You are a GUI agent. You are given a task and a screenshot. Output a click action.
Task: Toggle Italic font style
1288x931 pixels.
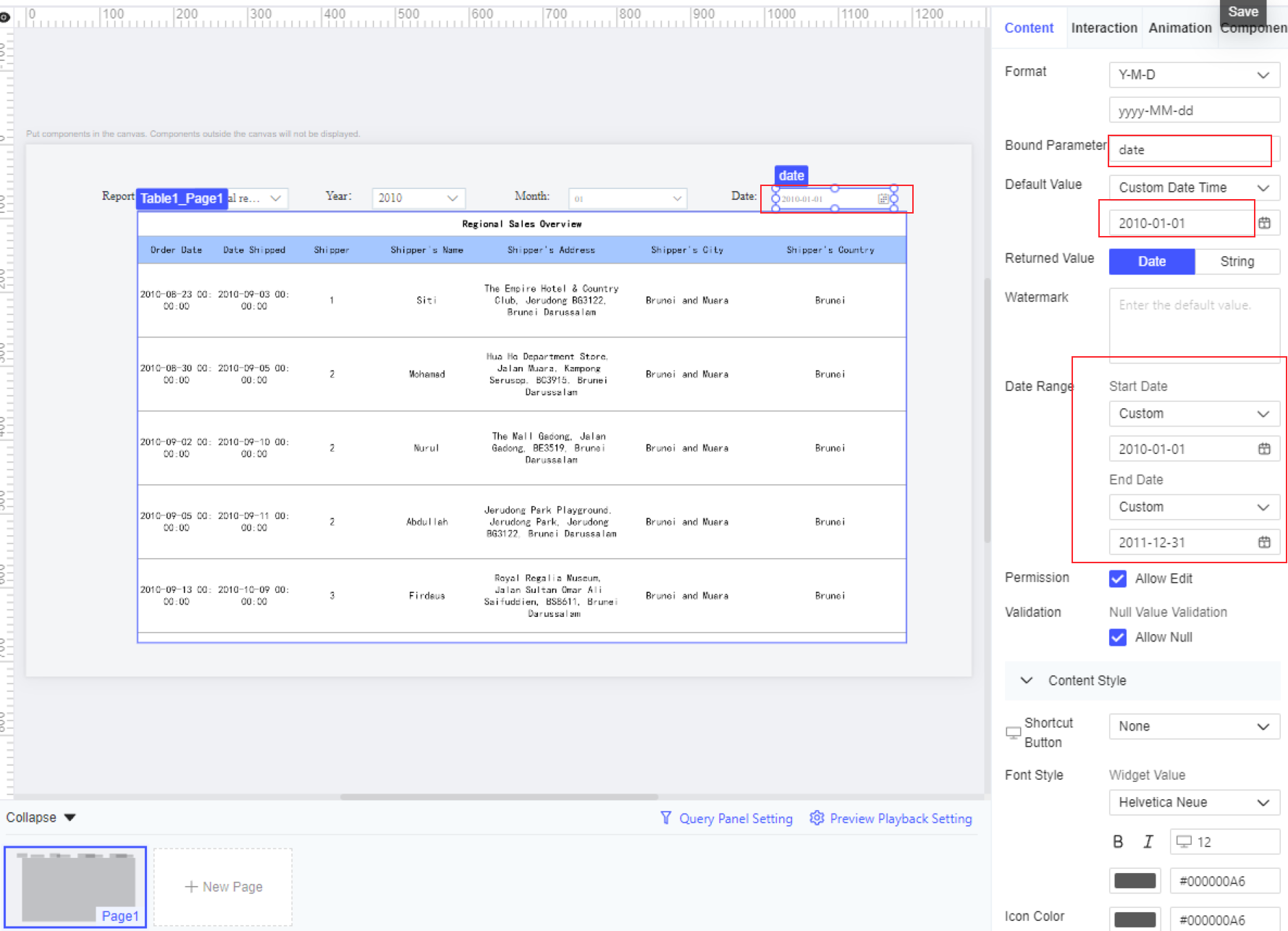coord(1148,841)
